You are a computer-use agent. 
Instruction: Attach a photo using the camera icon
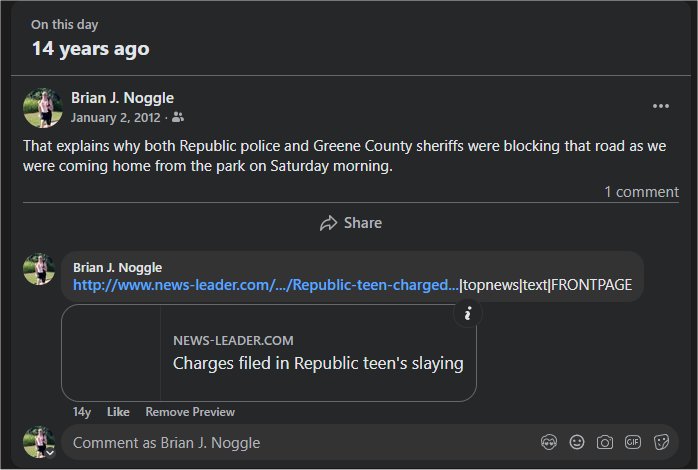point(604,442)
